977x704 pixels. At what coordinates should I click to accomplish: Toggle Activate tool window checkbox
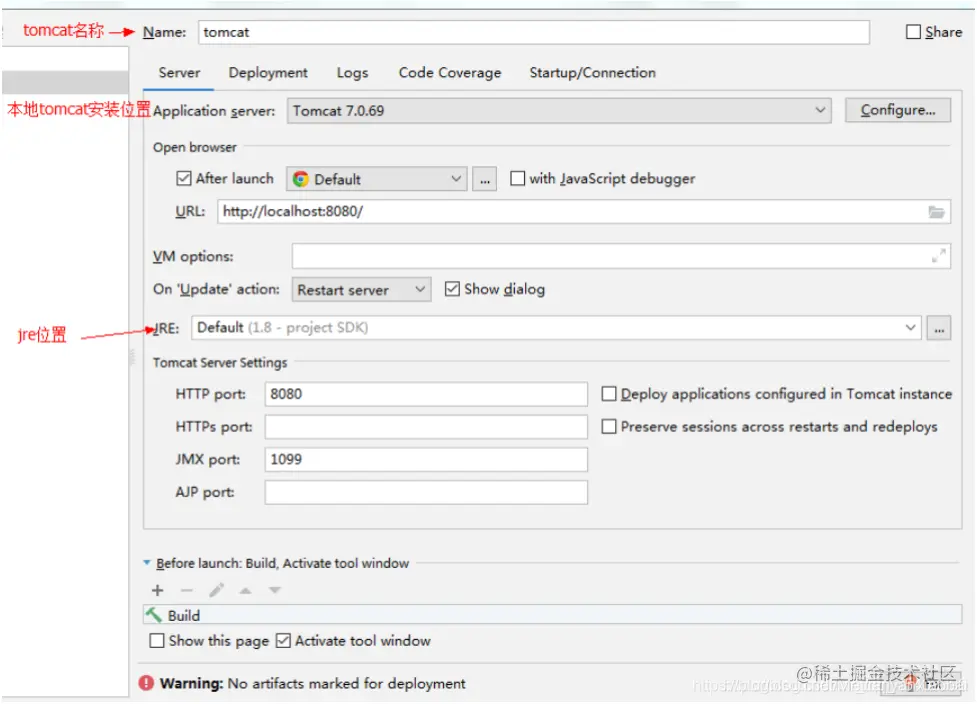283,640
